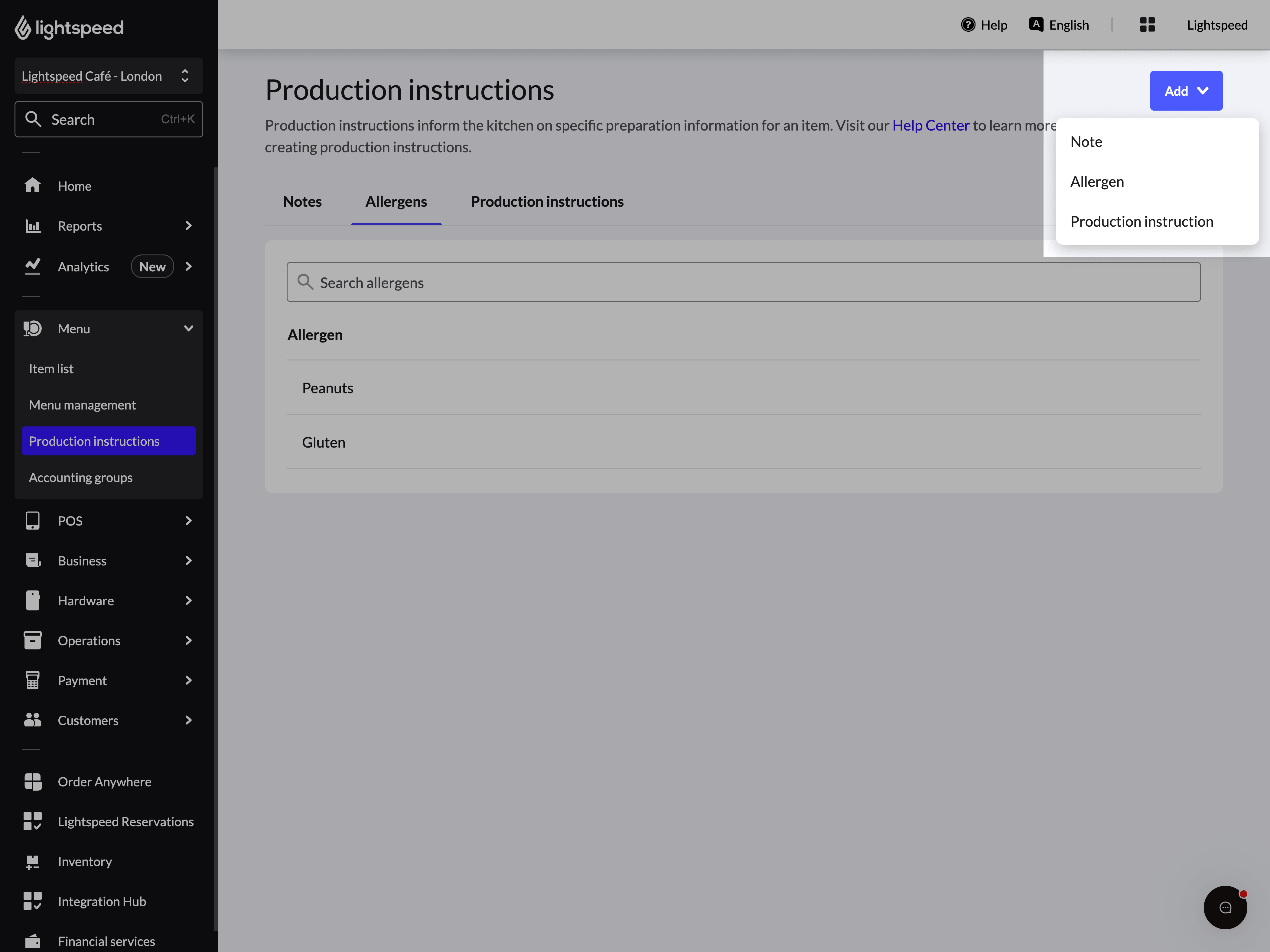
Task: Select the Reports icon in sidebar
Action: [x=33, y=225]
